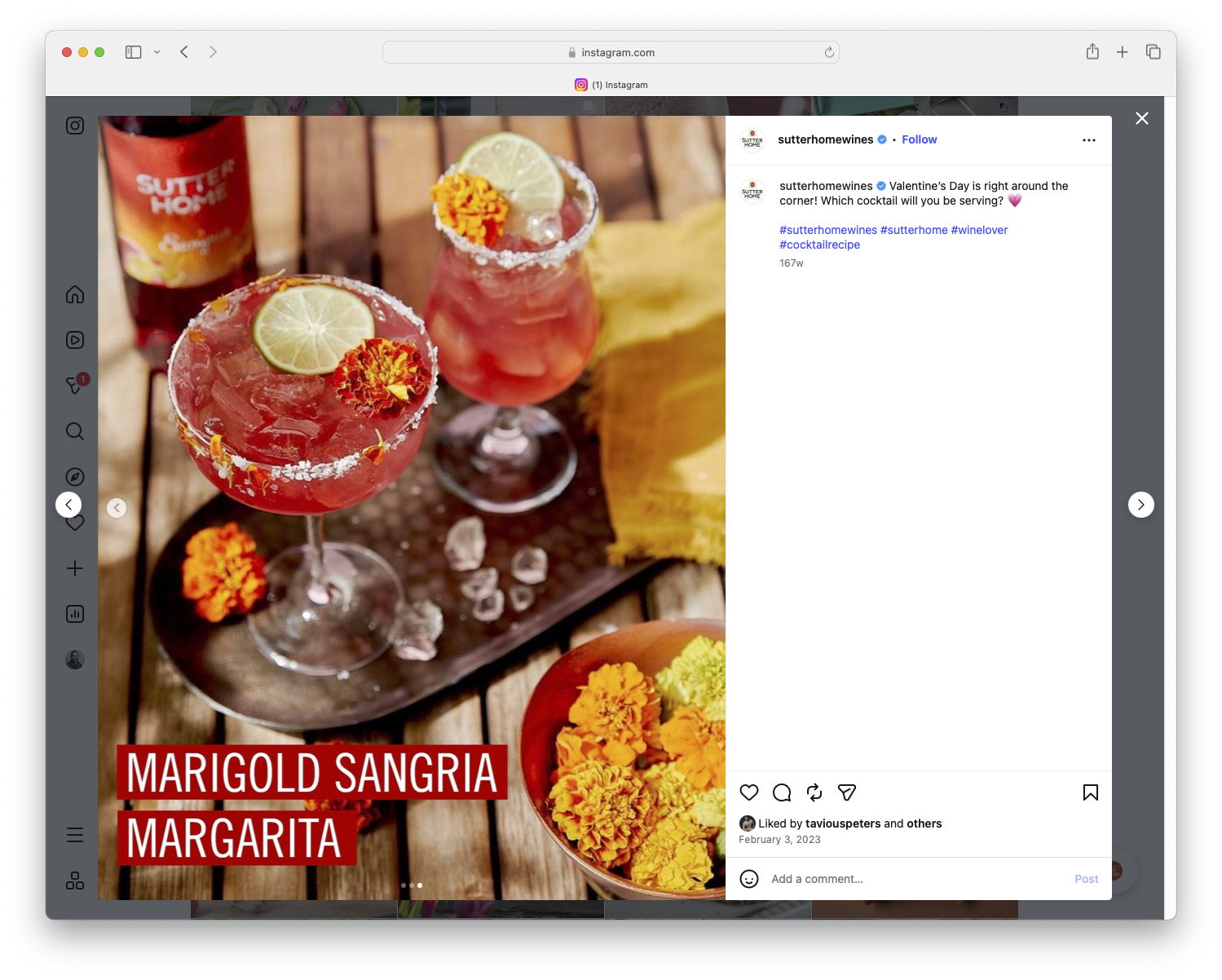Open the More menu via the hamburger icon
Image resolution: width=1222 pixels, height=980 pixels.
click(74, 835)
